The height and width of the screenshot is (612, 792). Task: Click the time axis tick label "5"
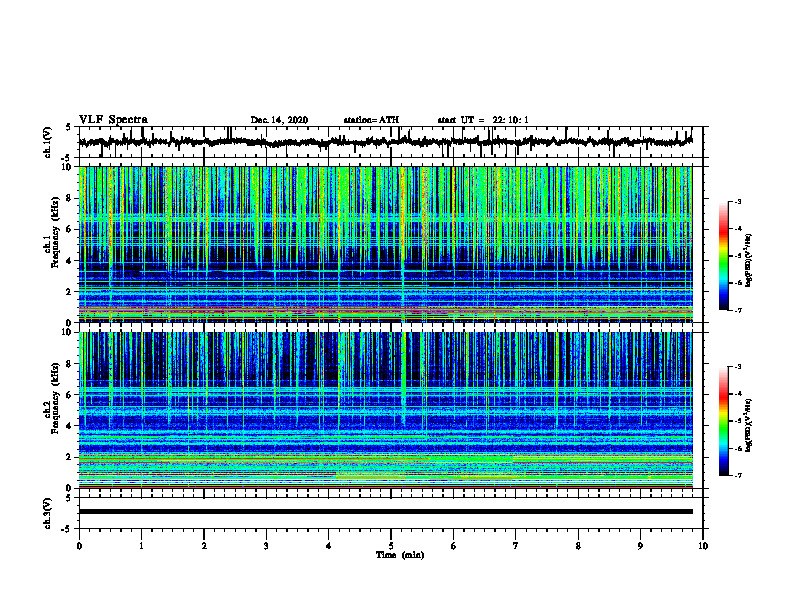(391, 546)
